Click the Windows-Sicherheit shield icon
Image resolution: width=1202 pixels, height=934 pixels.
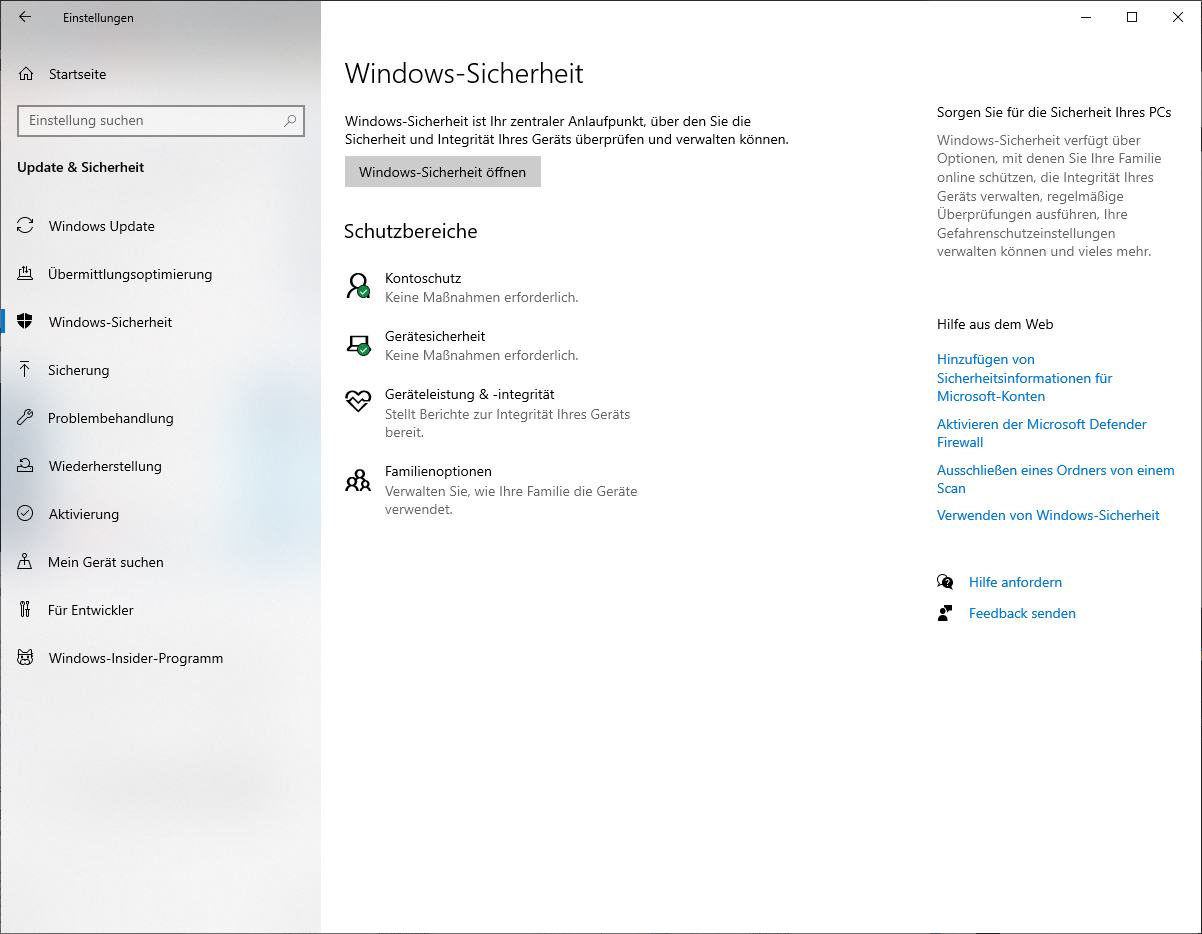(x=25, y=322)
